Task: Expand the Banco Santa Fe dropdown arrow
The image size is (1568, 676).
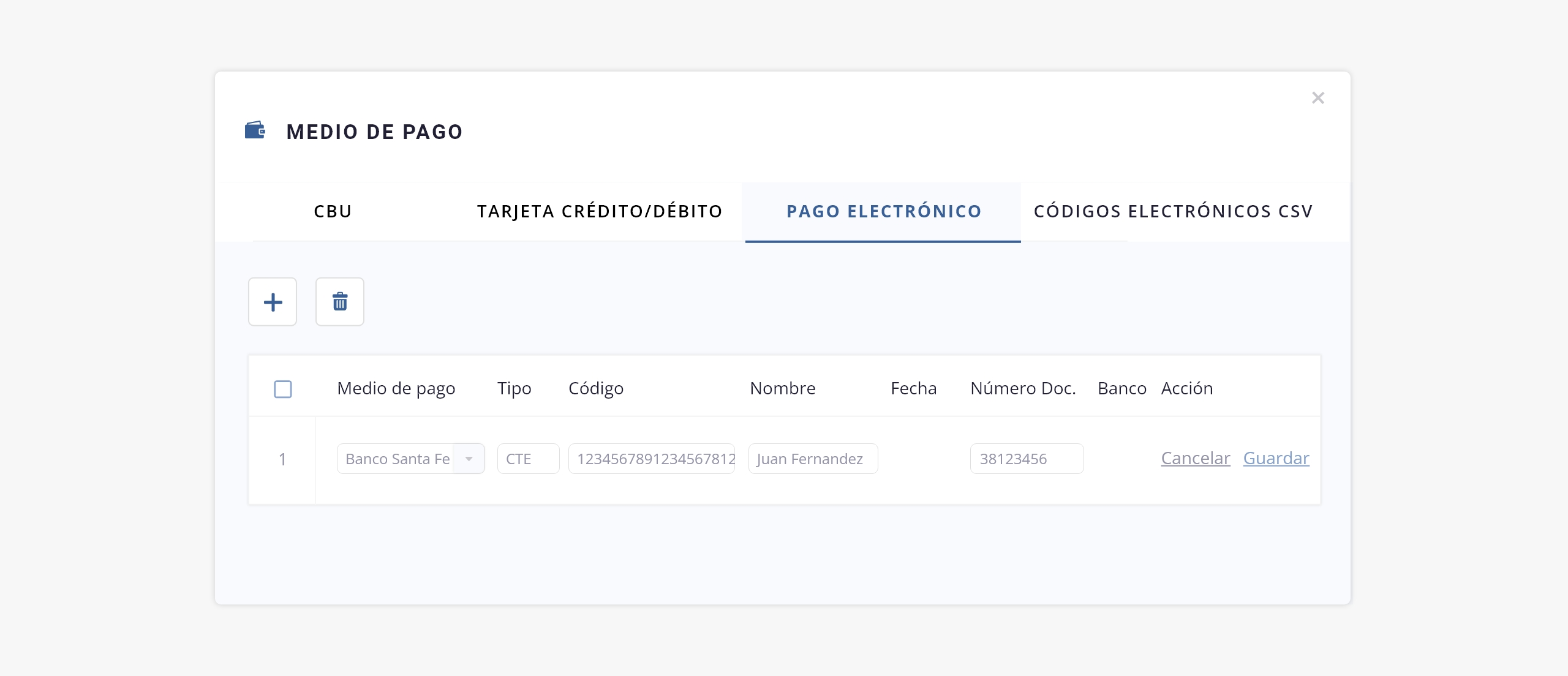Action: 469,459
